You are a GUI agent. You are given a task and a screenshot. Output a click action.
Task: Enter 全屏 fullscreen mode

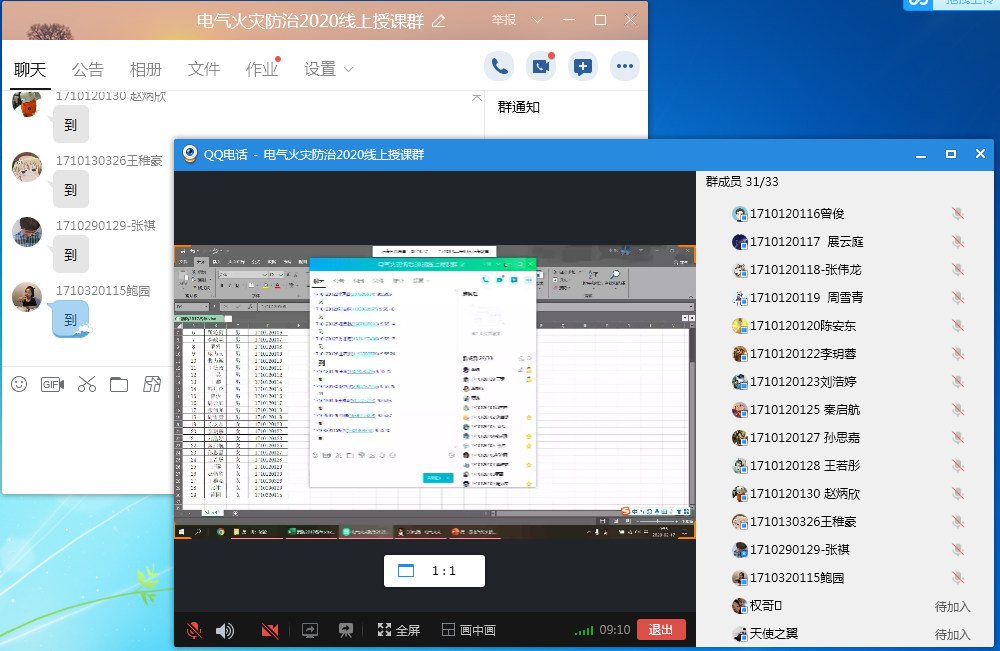[x=398, y=630]
